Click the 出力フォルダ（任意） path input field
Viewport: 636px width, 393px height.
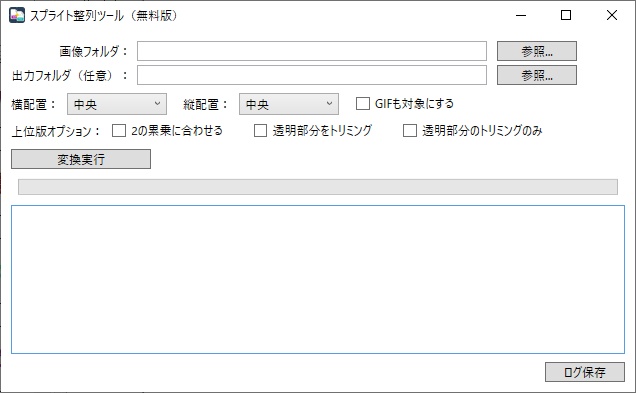click(312, 75)
